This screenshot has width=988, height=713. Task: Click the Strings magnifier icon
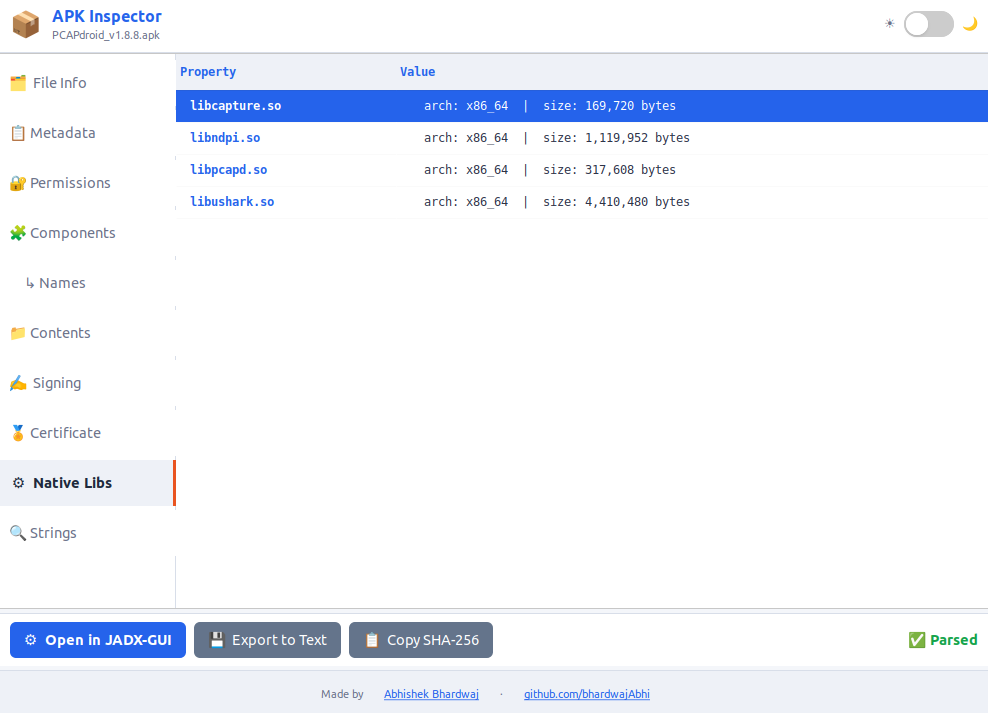(x=18, y=533)
